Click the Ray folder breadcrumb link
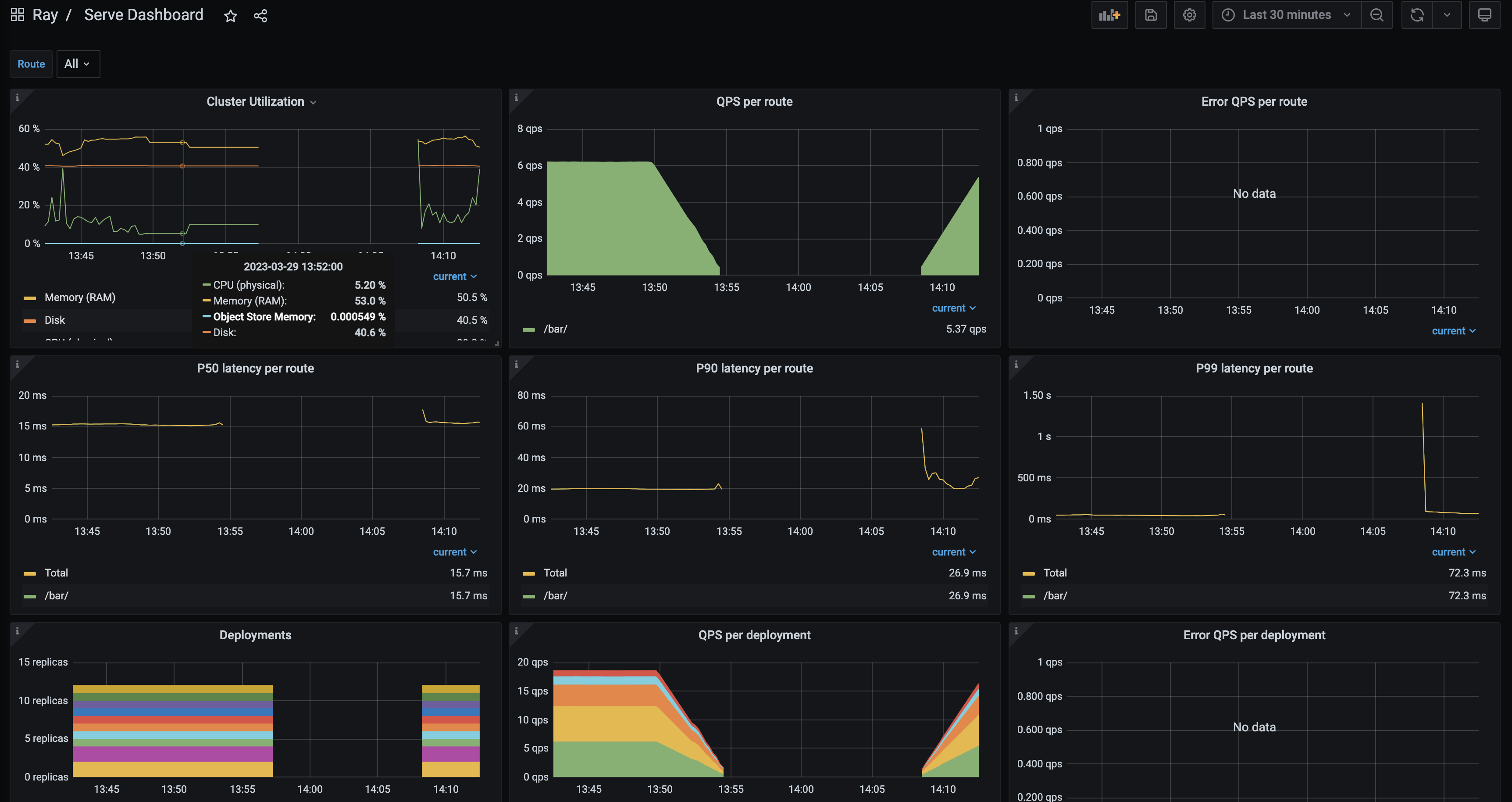 45,15
